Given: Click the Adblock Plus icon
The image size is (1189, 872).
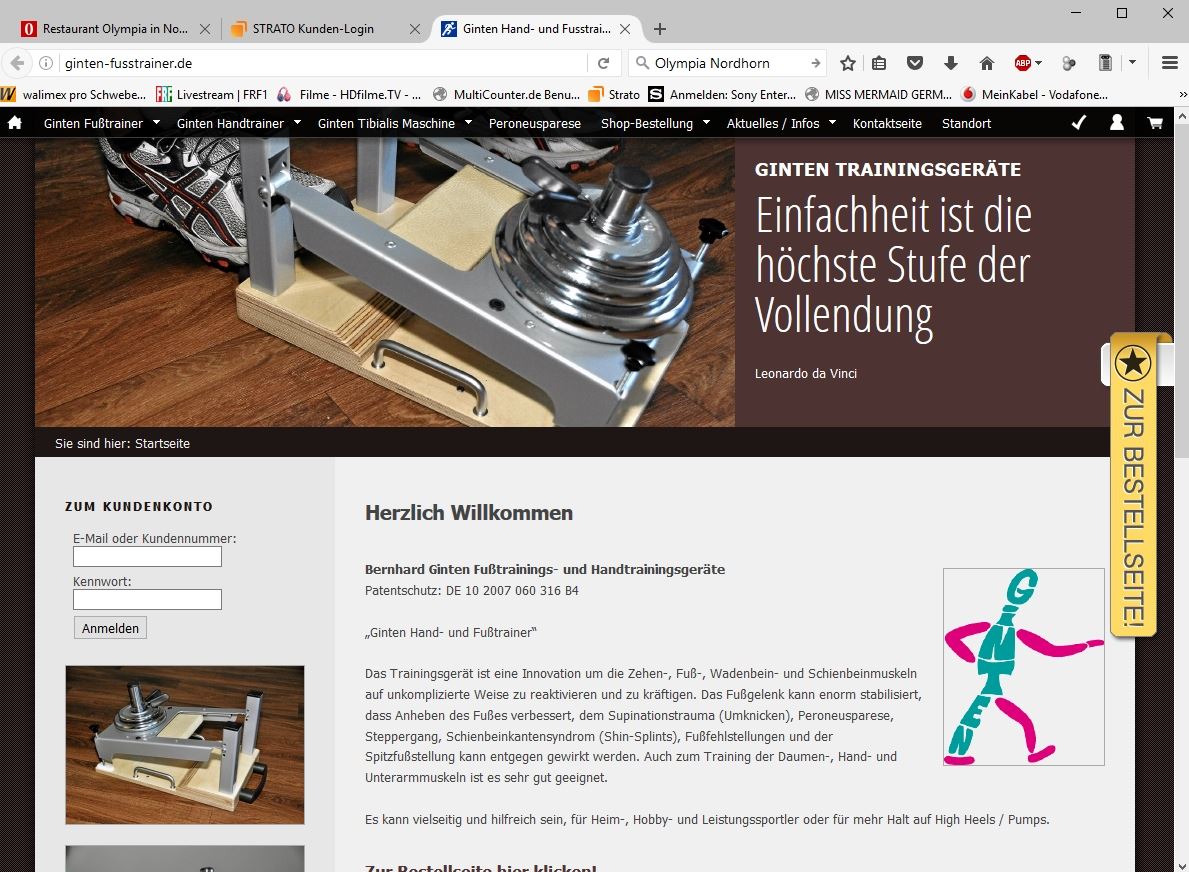Looking at the screenshot, I should click(x=1023, y=63).
